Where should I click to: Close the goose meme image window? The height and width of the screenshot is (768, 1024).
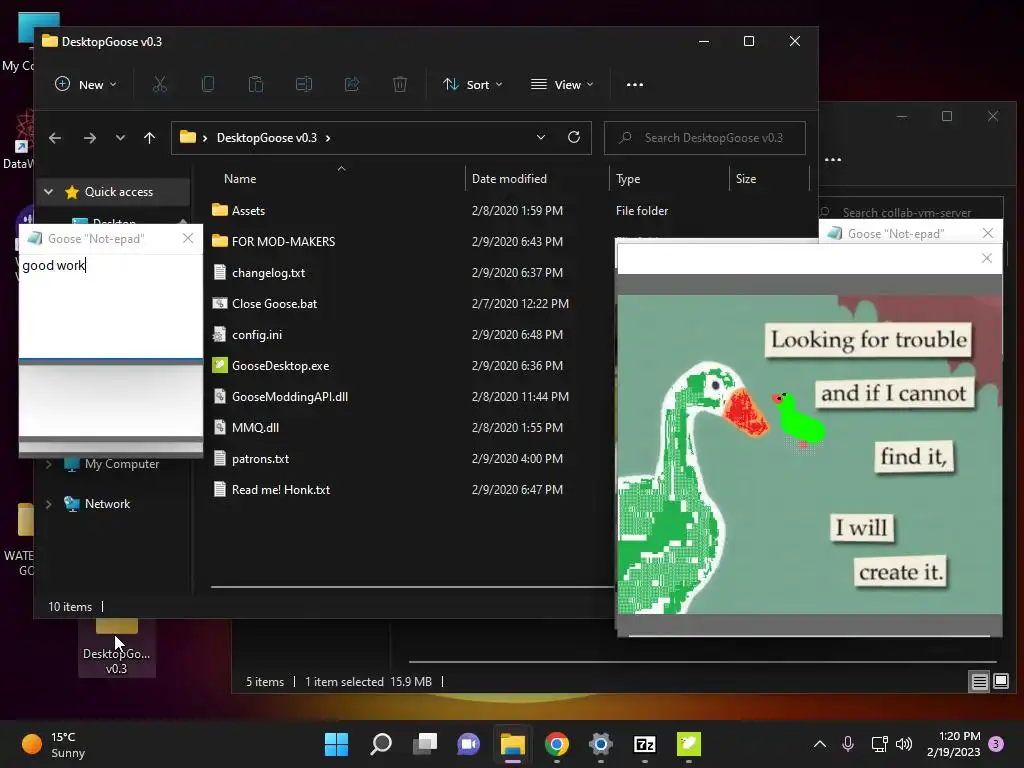point(987,258)
